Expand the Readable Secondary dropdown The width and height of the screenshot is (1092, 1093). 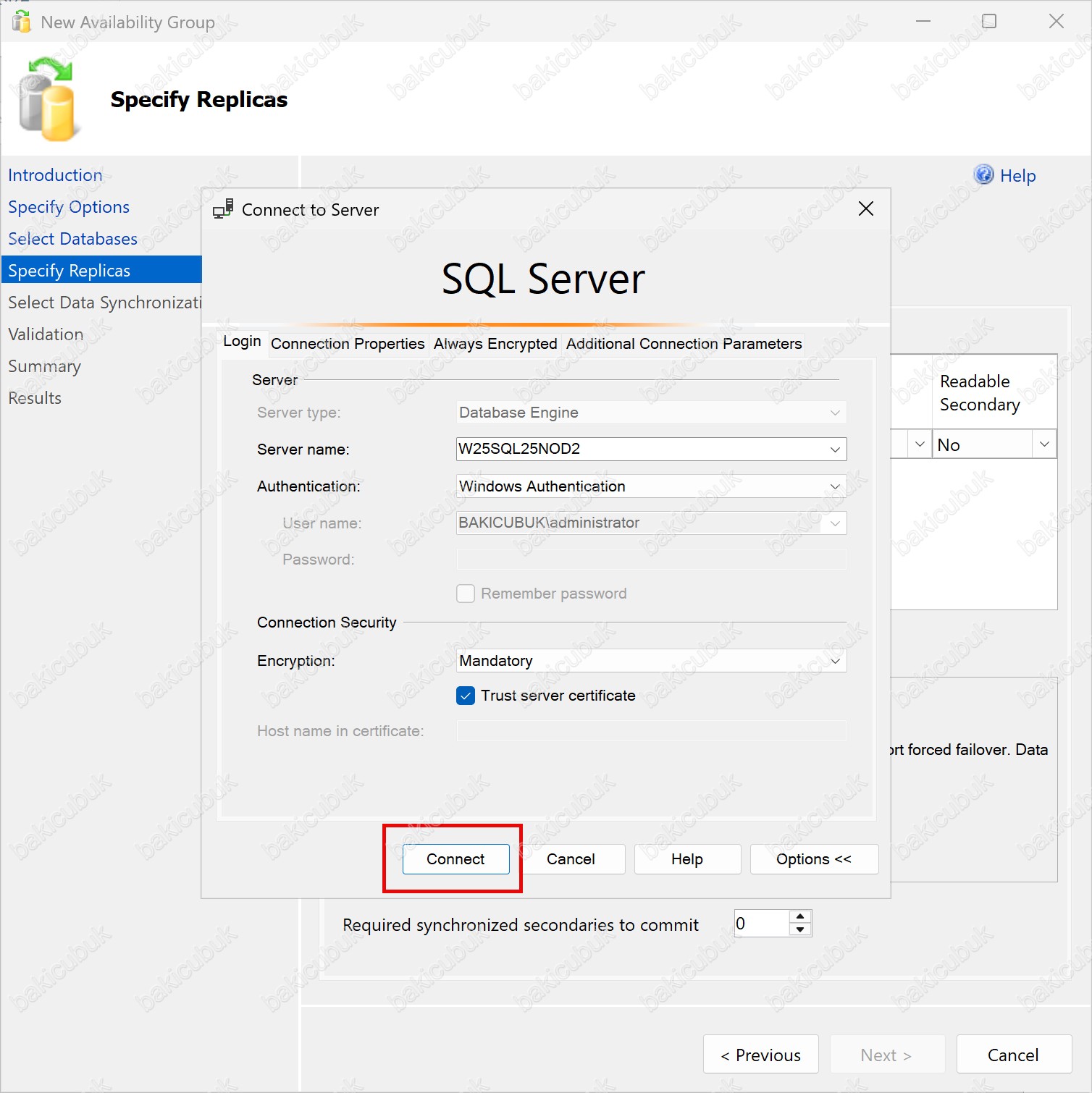[1044, 444]
